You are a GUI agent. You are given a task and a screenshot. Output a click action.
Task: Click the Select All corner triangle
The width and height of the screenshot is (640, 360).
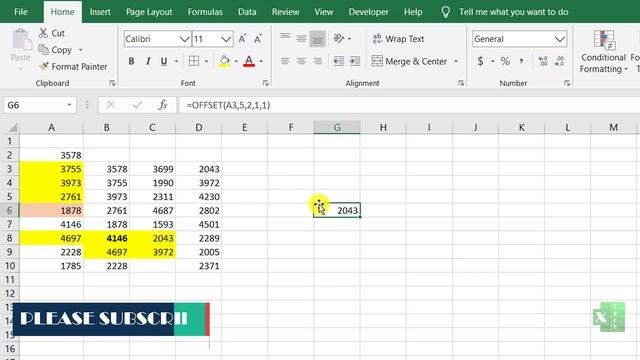[12, 127]
